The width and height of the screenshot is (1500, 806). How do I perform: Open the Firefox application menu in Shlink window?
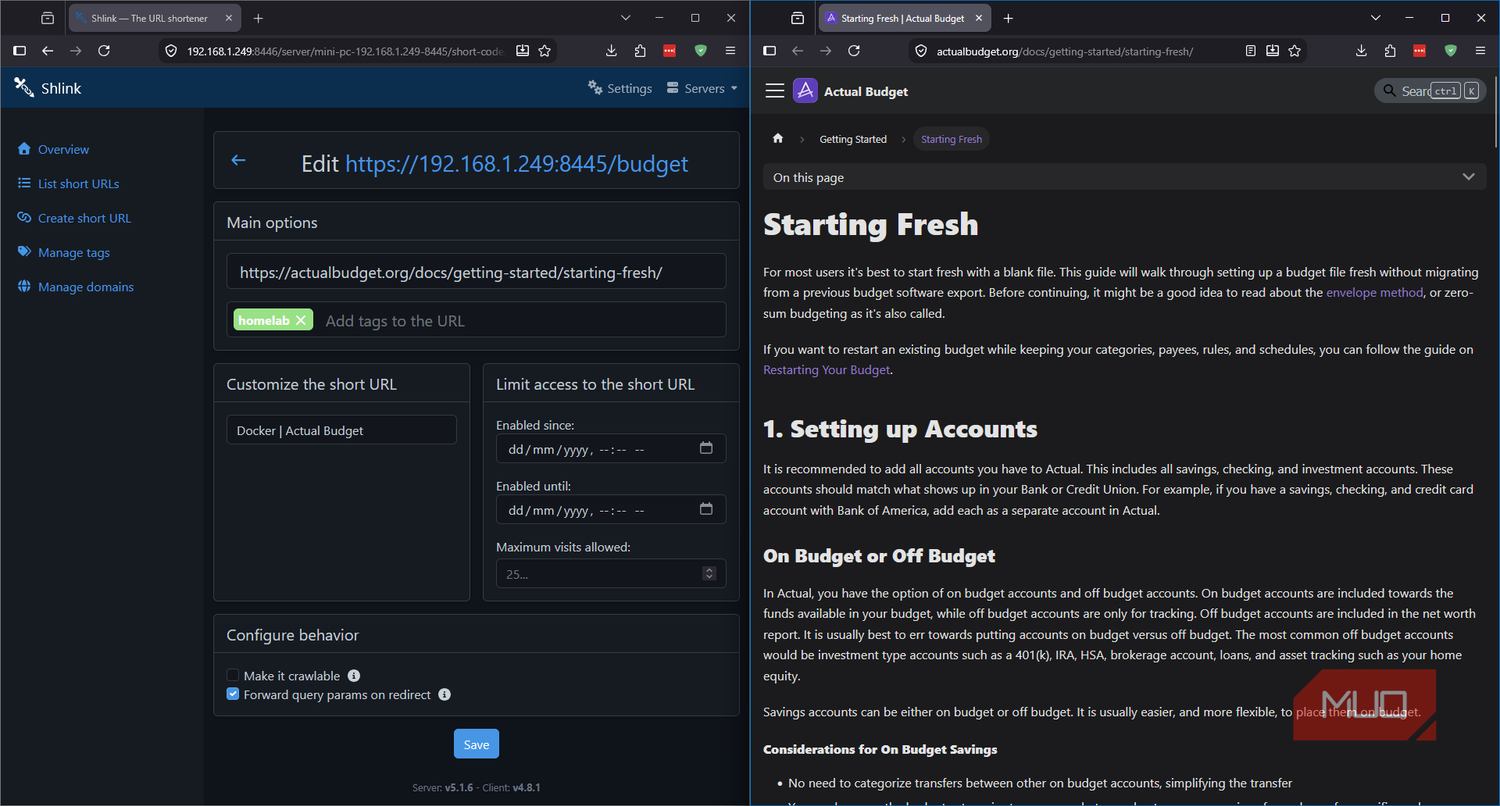(730, 51)
